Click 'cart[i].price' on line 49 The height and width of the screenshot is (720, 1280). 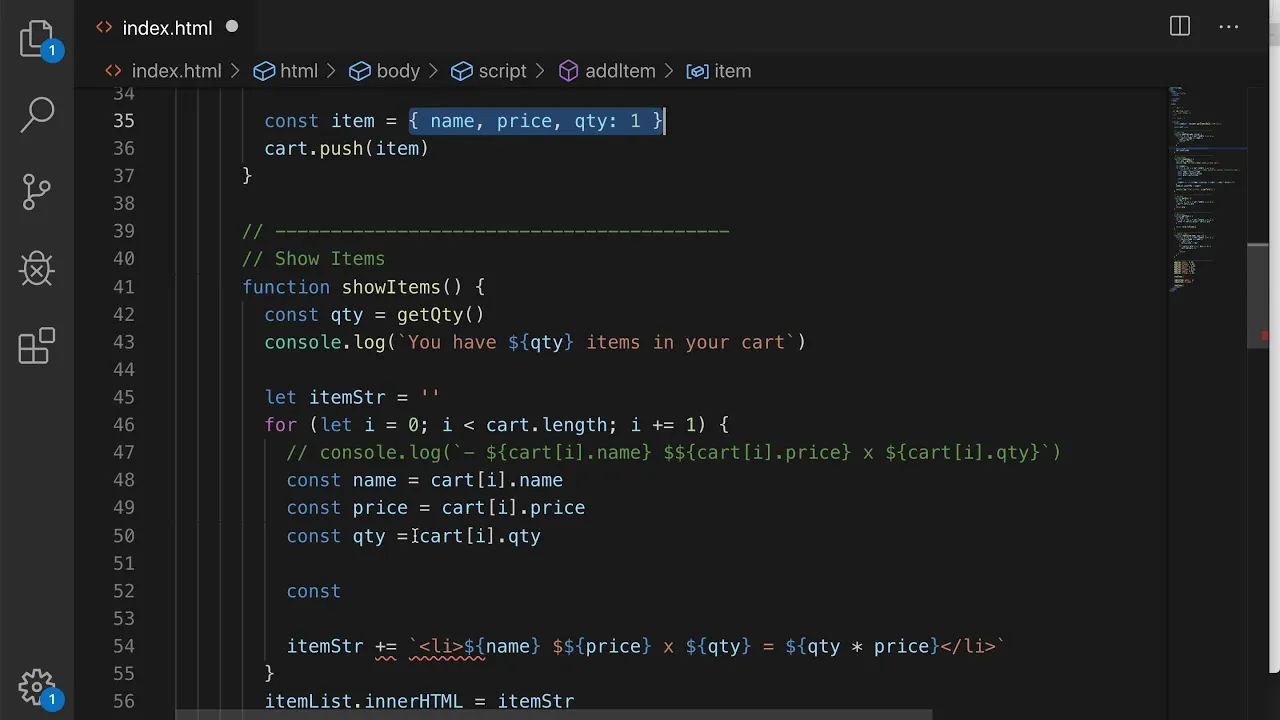point(513,508)
